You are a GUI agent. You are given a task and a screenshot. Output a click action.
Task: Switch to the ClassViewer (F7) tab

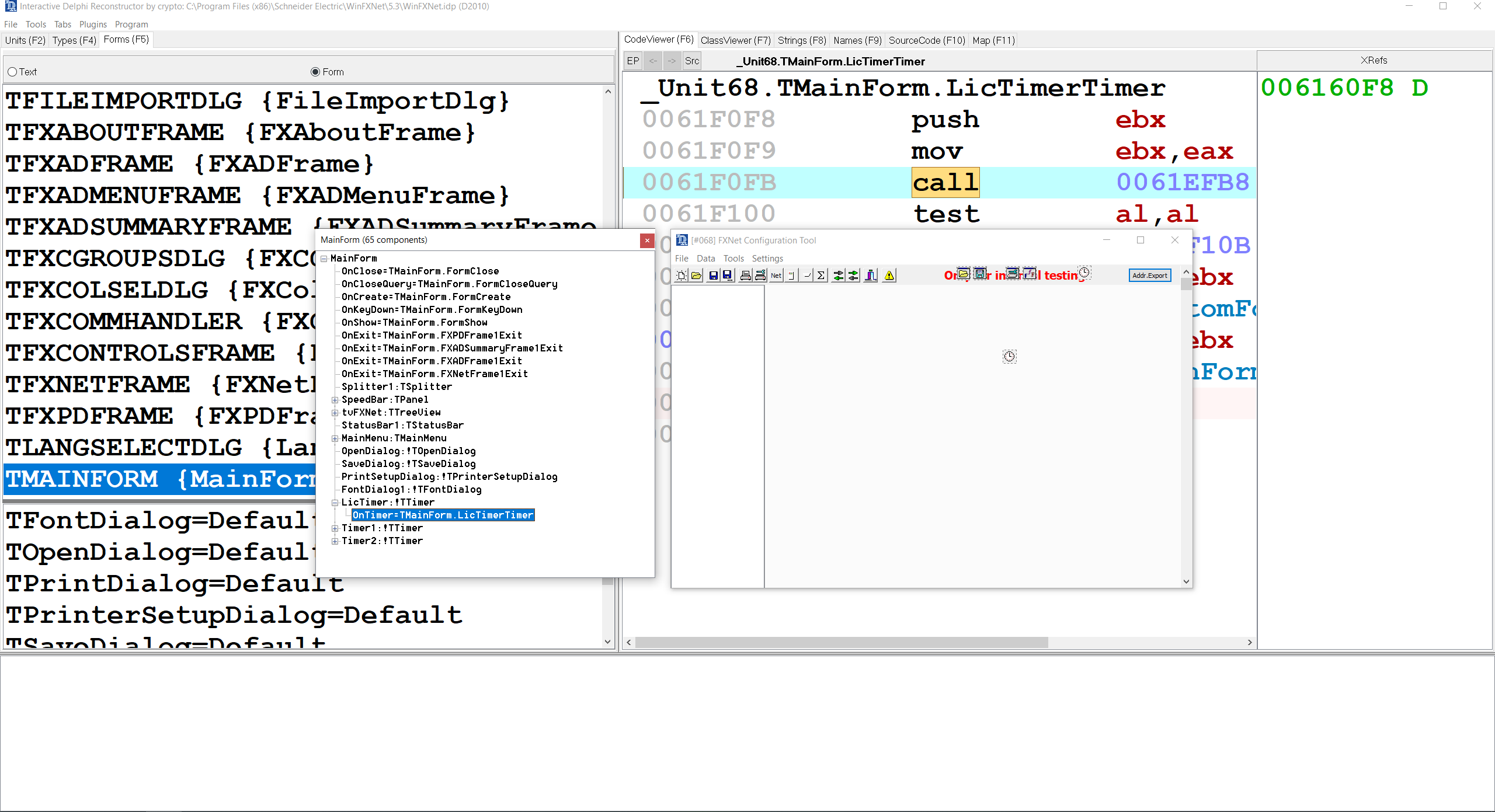point(735,40)
